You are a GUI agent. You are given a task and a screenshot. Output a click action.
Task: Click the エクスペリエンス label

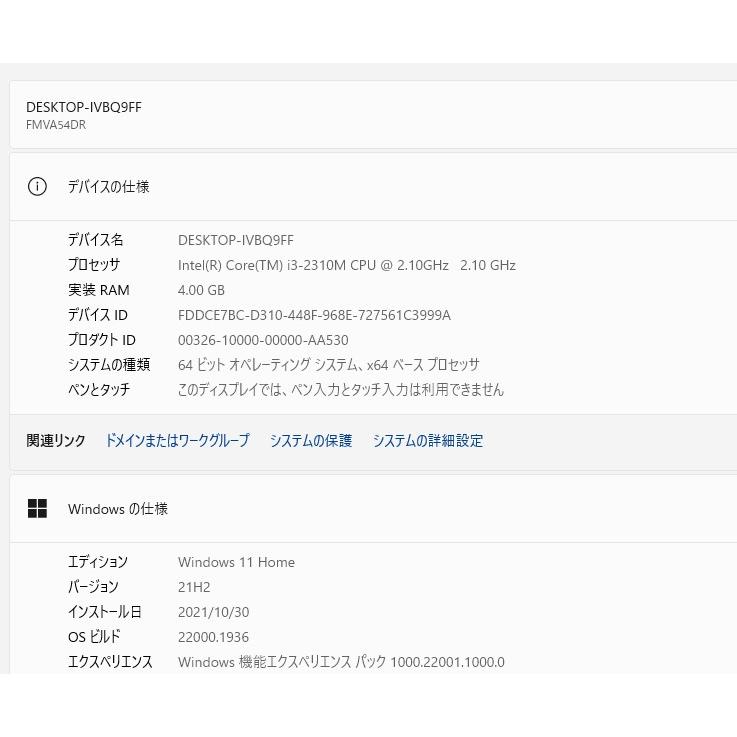pos(110,662)
